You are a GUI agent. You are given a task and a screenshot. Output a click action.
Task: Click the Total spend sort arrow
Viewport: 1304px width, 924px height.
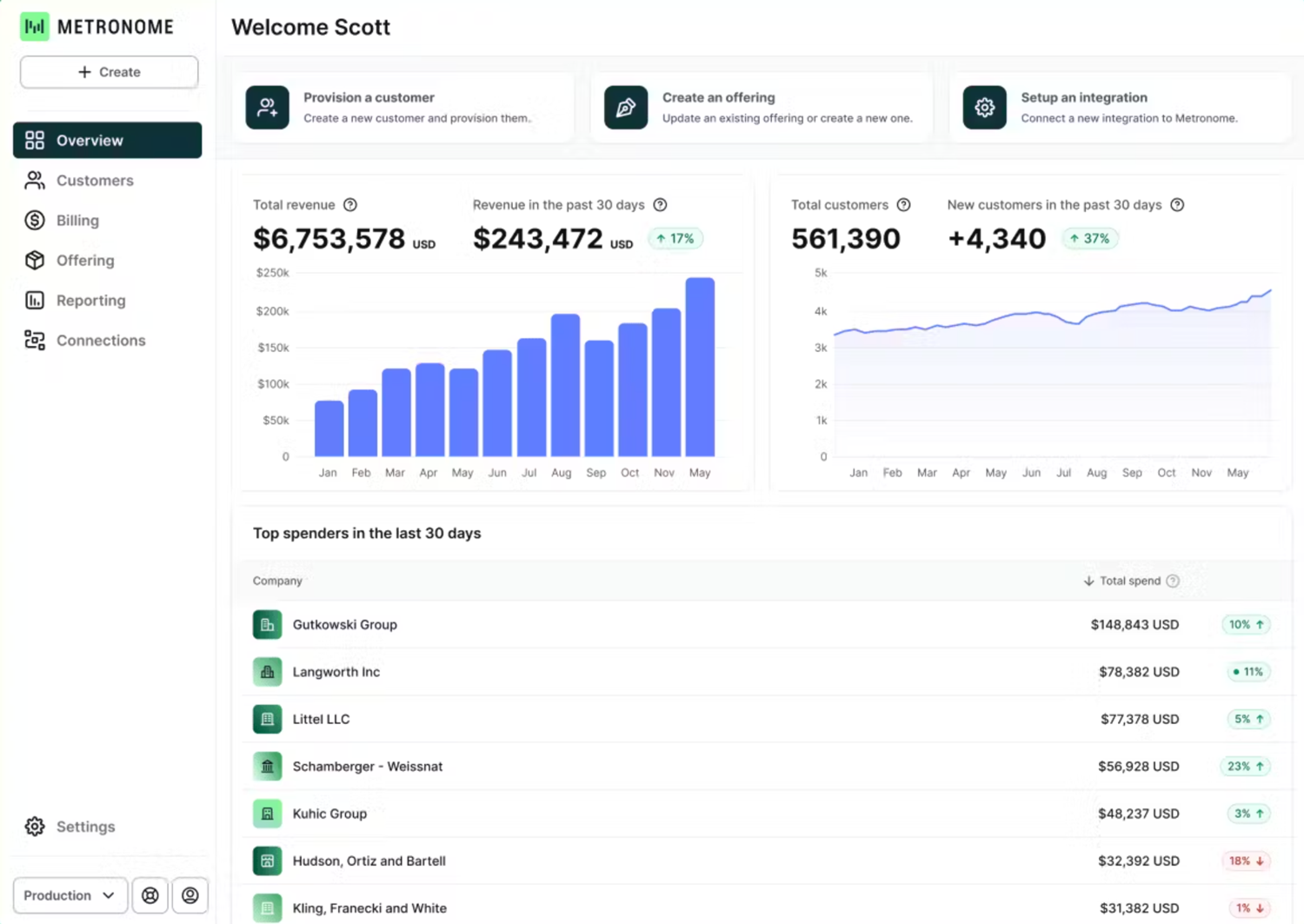click(1088, 581)
